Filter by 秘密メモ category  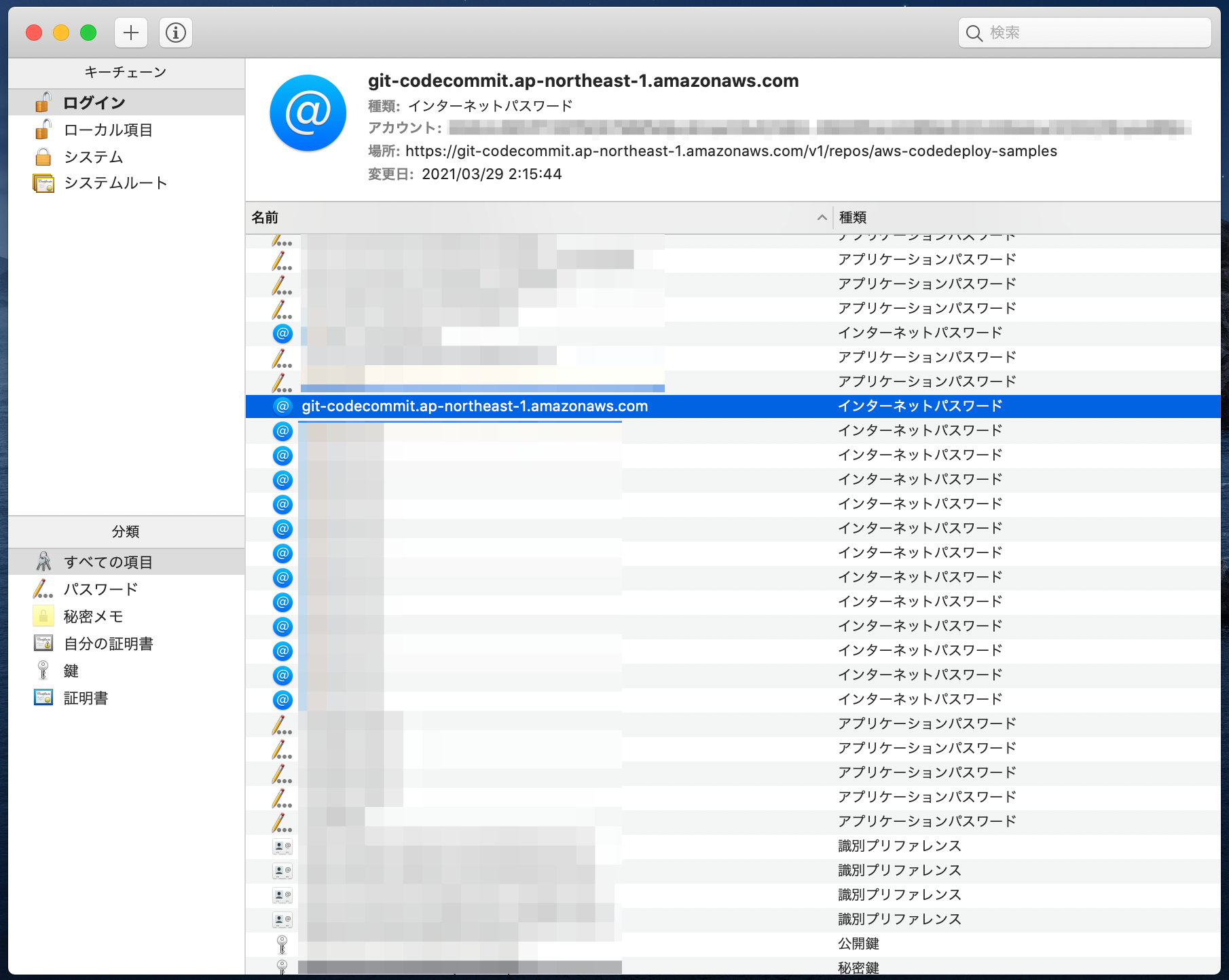click(126, 616)
